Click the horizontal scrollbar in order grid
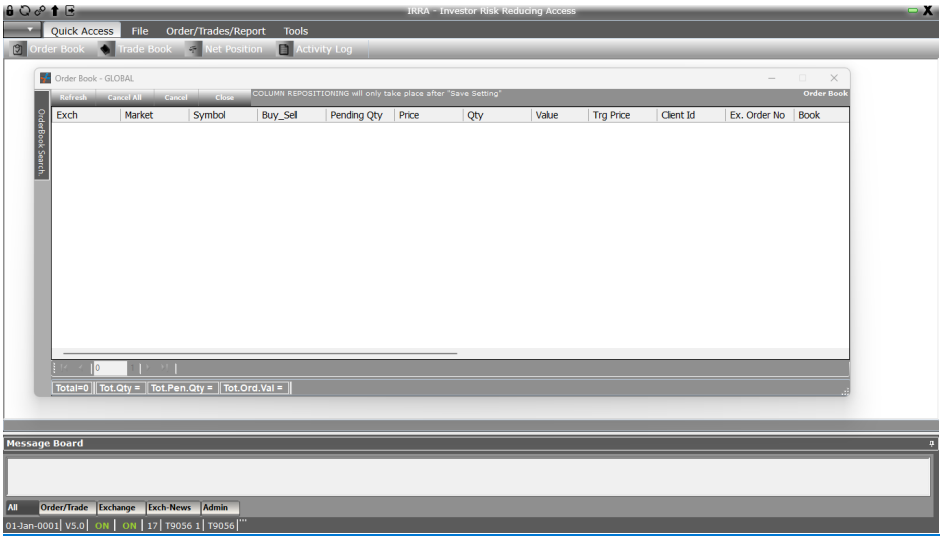Image resolution: width=940 pixels, height=536 pixels. (x=260, y=353)
